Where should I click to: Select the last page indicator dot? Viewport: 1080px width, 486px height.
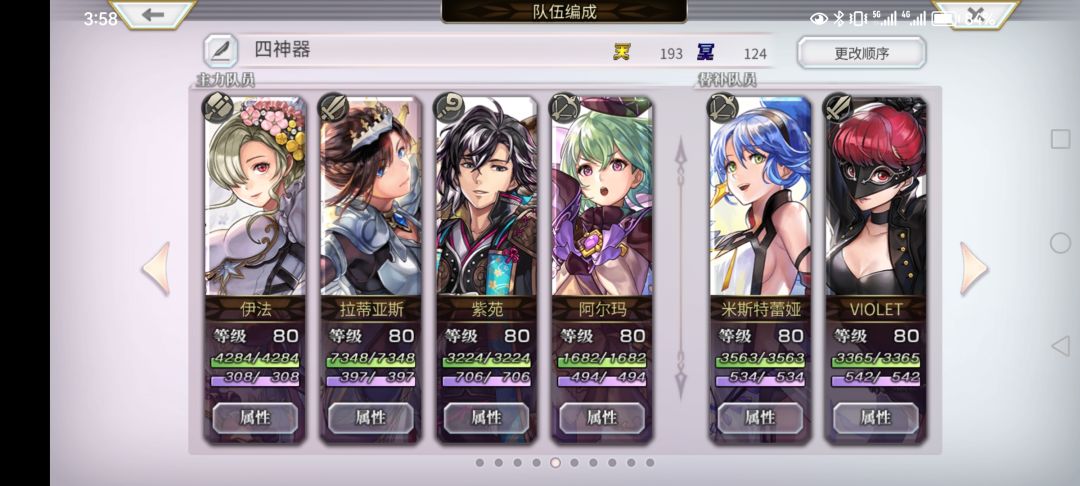point(650,463)
